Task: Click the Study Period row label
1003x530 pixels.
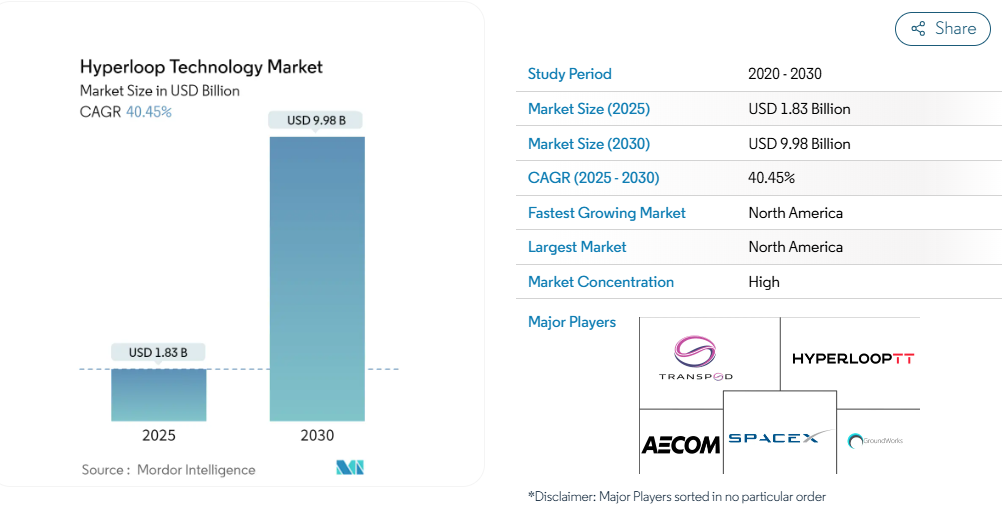Action: tap(569, 74)
